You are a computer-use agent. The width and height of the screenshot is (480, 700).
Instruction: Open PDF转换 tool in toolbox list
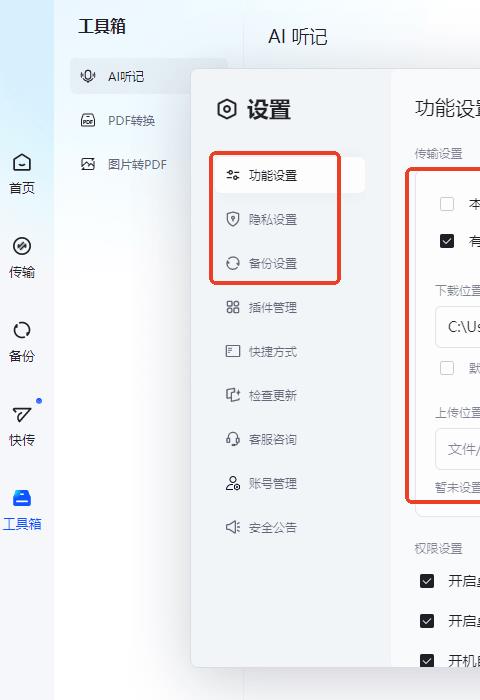pyautogui.click(x=131, y=121)
